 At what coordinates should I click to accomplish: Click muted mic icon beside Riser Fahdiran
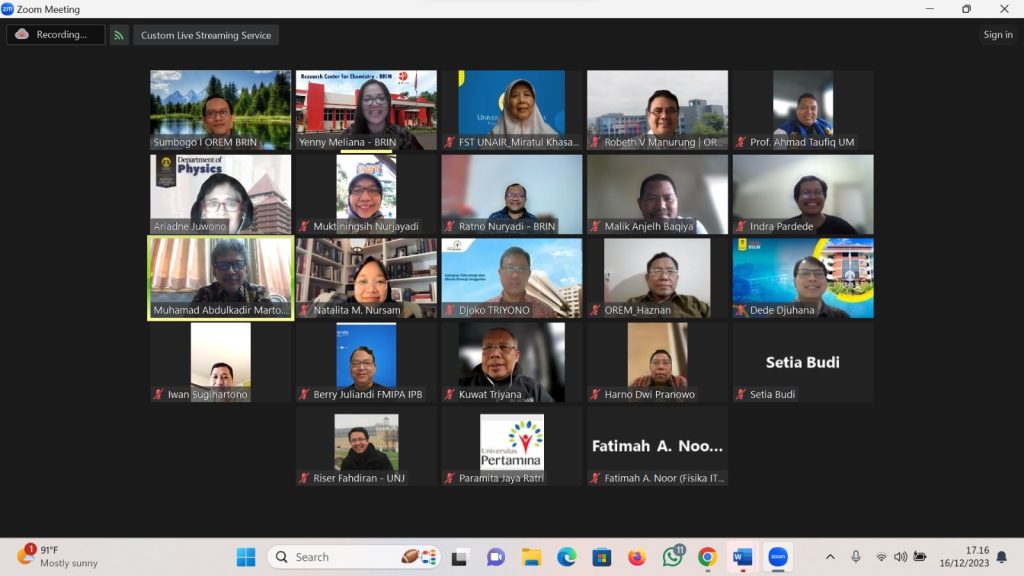coord(304,479)
